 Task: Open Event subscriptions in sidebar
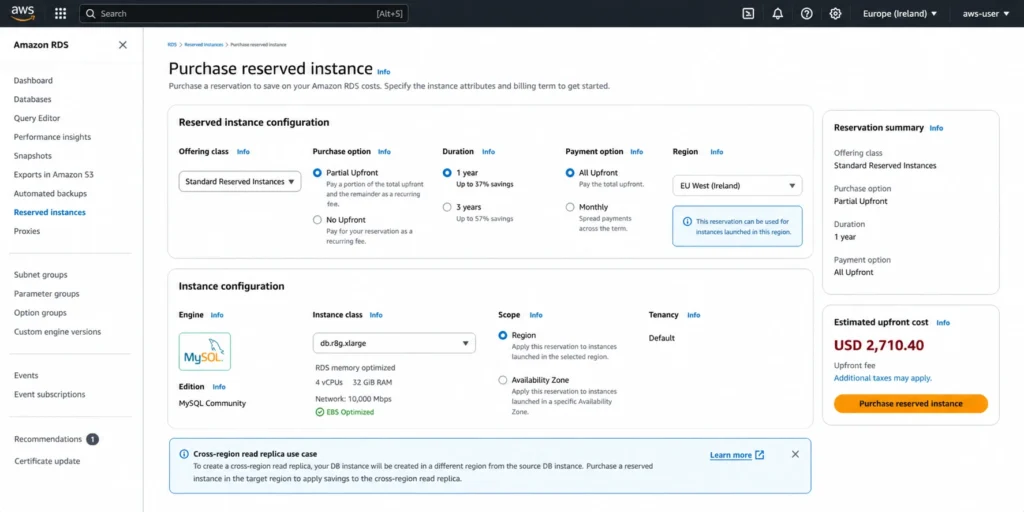tap(50, 394)
